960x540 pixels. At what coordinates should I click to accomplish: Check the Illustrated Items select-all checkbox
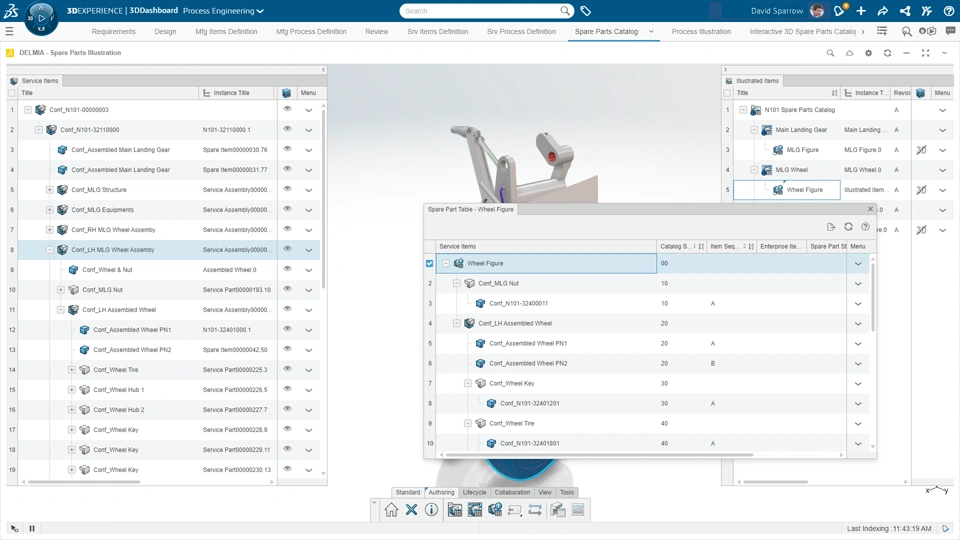point(727,93)
